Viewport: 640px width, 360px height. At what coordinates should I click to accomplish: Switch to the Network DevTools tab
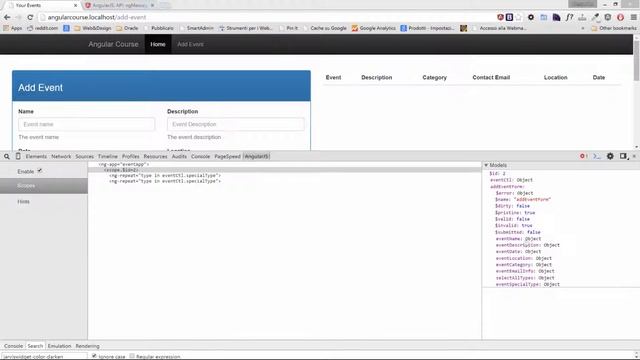[x=61, y=156]
